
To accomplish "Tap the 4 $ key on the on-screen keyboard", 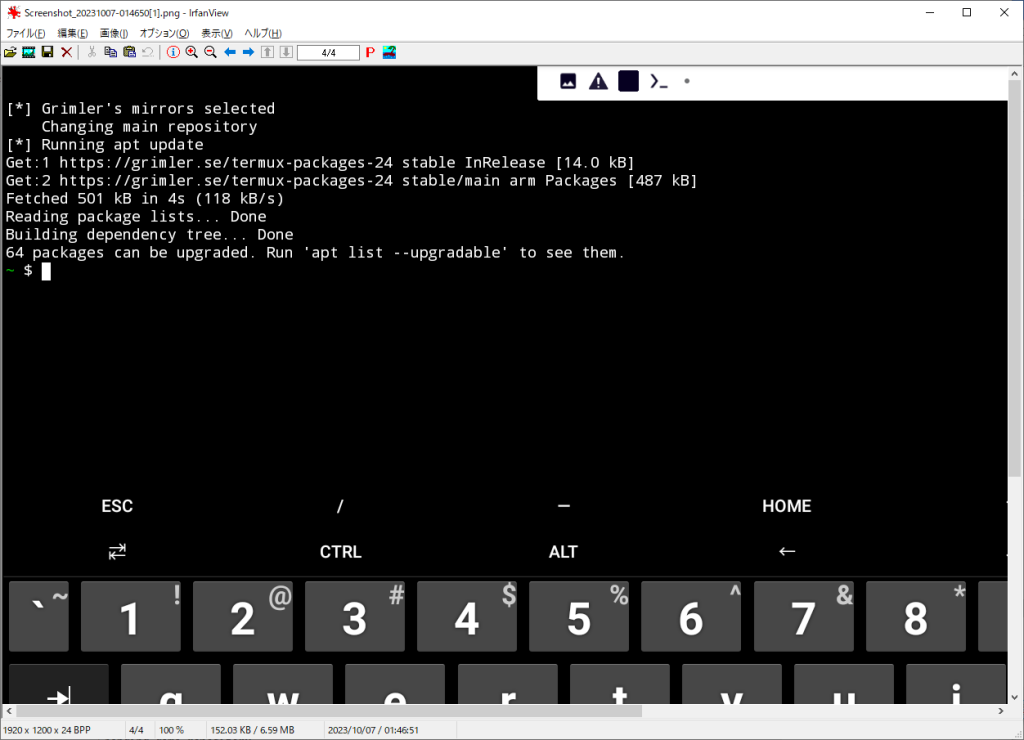I will pos(467,616).
